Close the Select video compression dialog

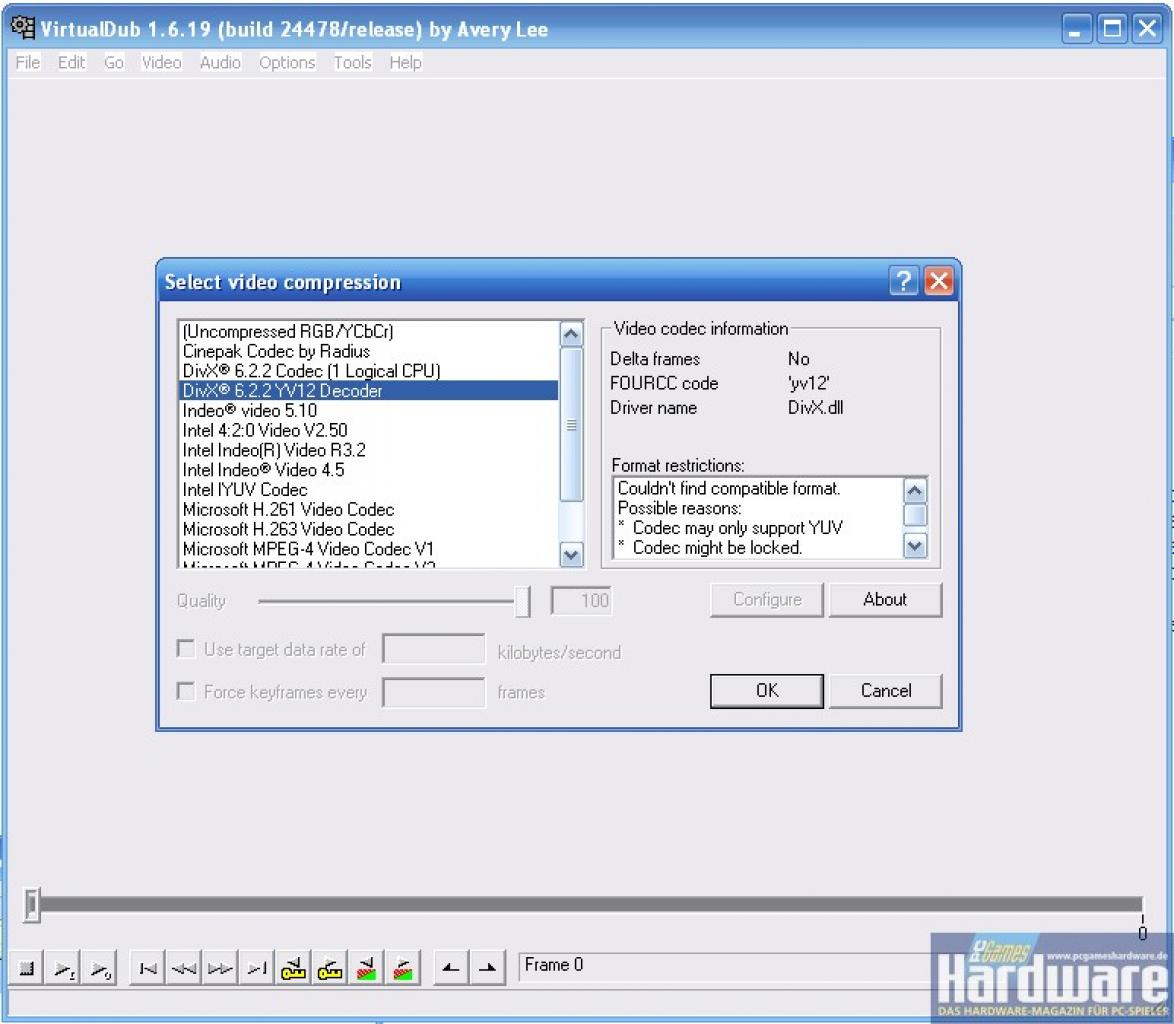pyautogui.click(x=939, y=281)
